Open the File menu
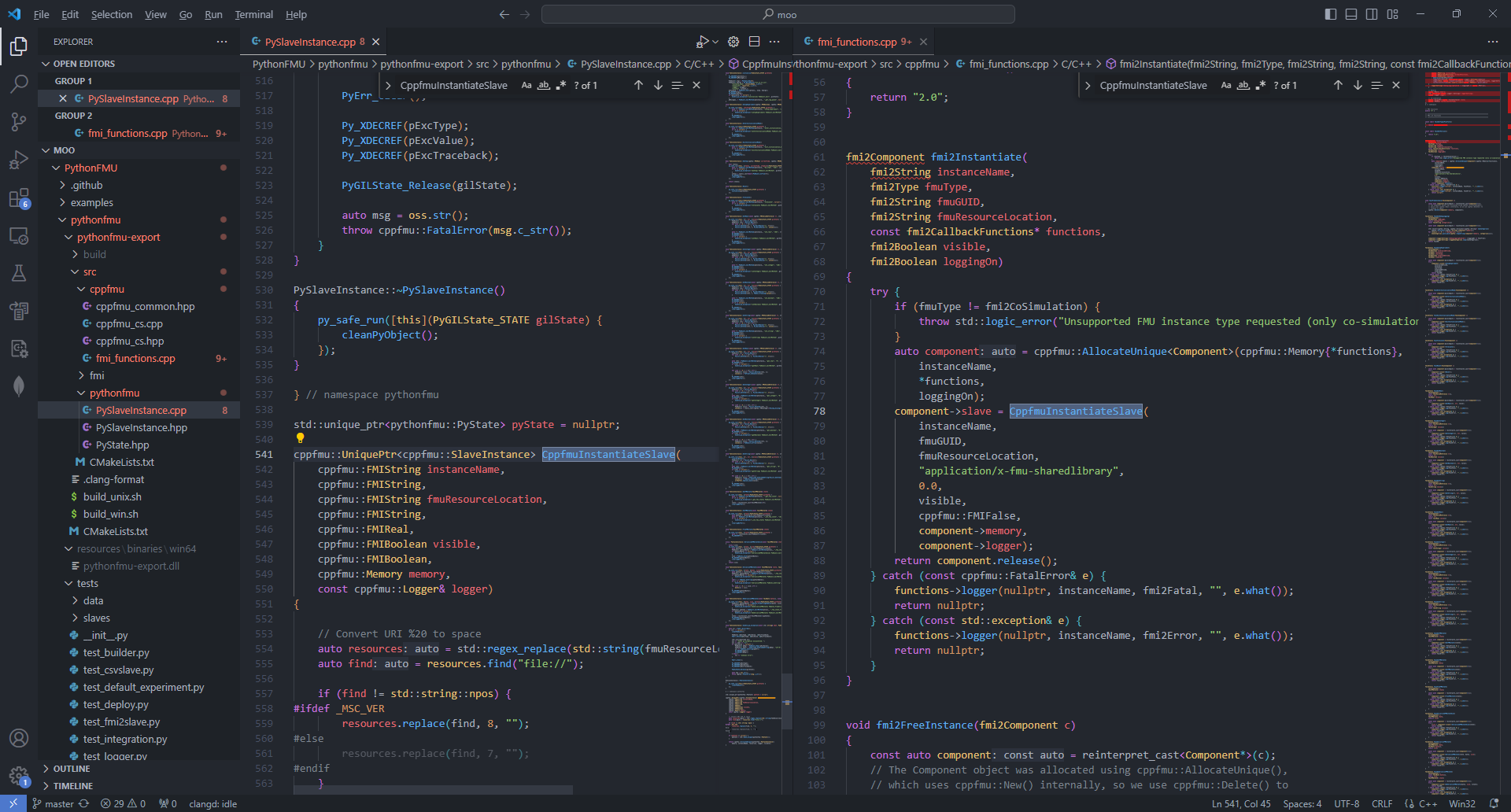Viewport: 1511px width, 812px height. pyautogui.click(x=42, y=14)
